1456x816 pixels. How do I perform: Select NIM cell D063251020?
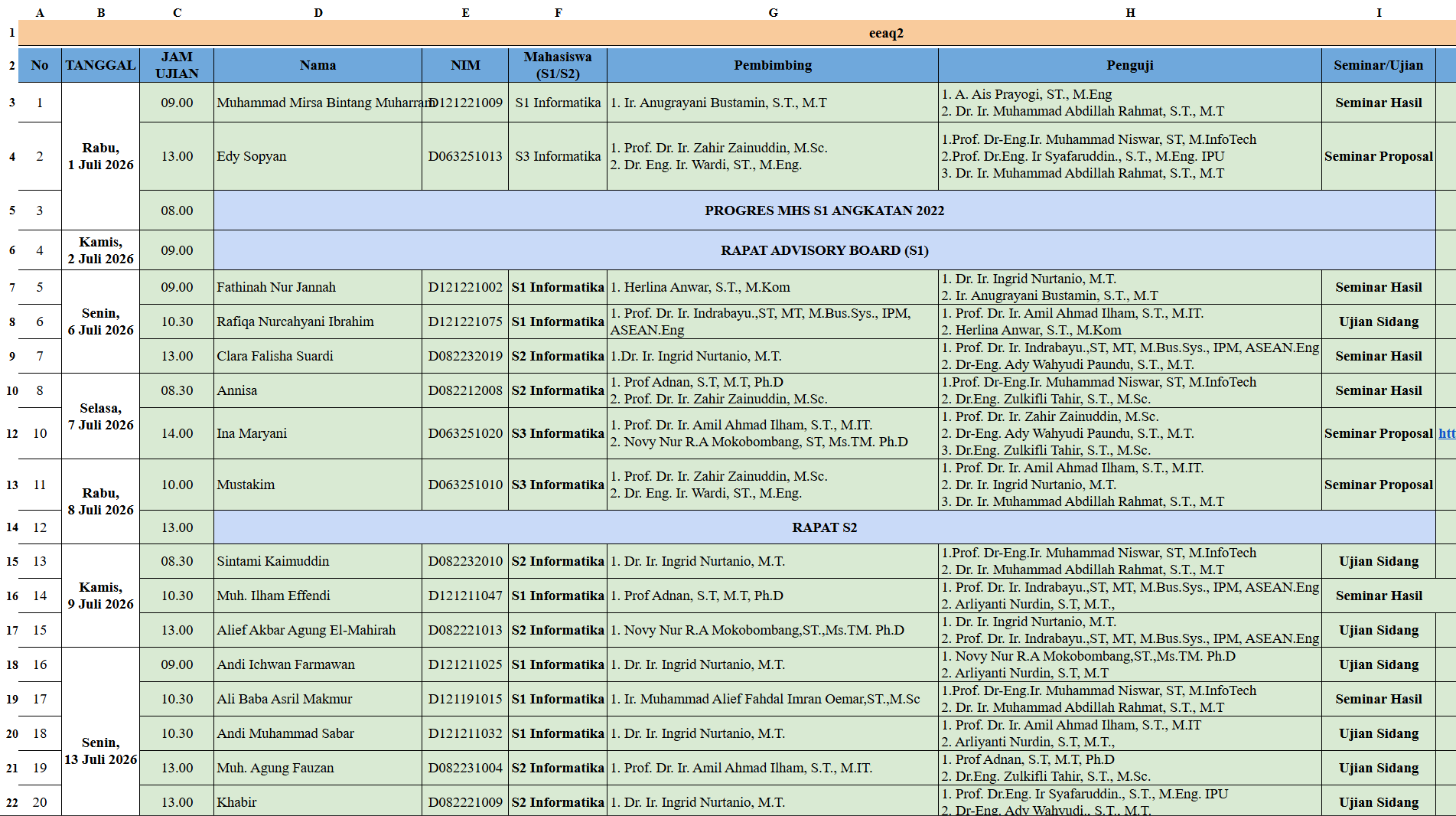tap(465, 433)
